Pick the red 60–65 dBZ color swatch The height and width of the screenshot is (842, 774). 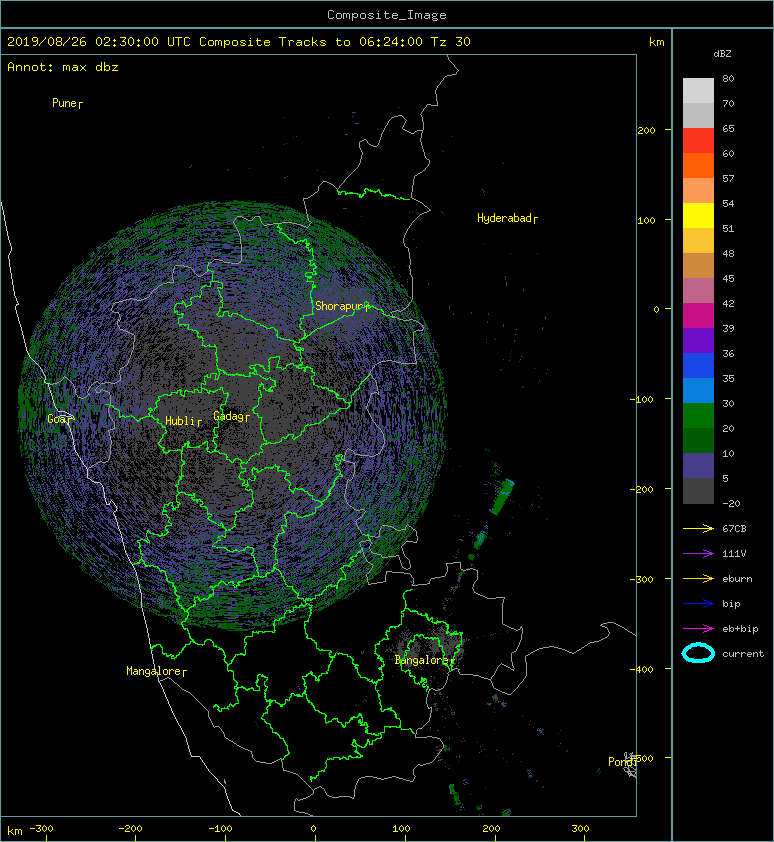(x=698, y=141)
